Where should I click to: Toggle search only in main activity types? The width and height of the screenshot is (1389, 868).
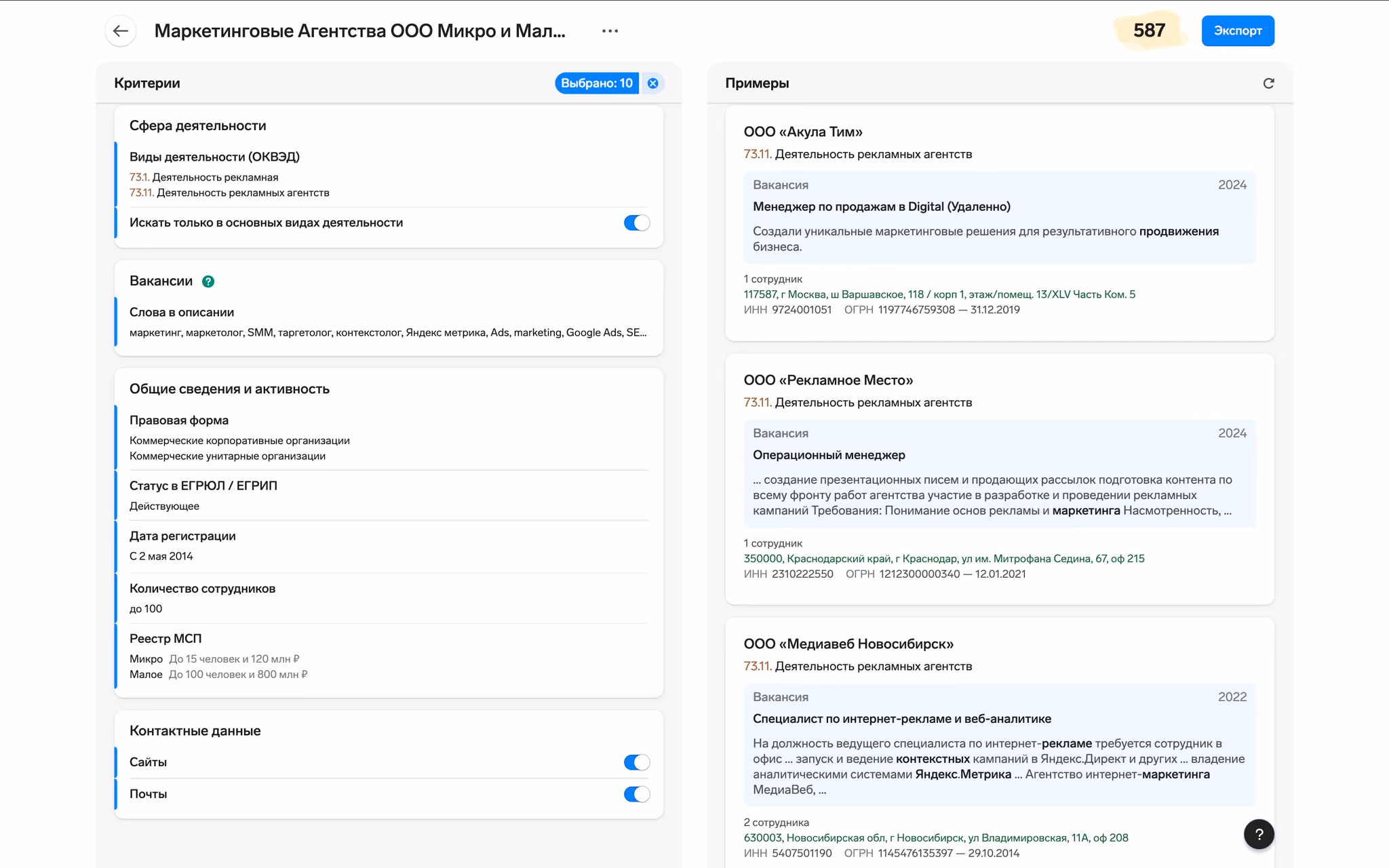click(636, 222)
